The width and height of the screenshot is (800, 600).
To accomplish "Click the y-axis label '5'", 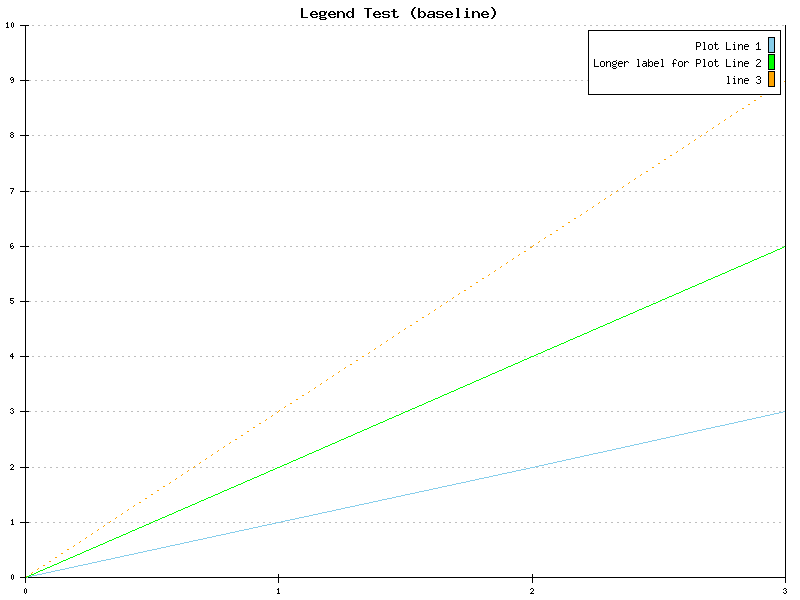I will pyautogui.click(x=12, y=302).
